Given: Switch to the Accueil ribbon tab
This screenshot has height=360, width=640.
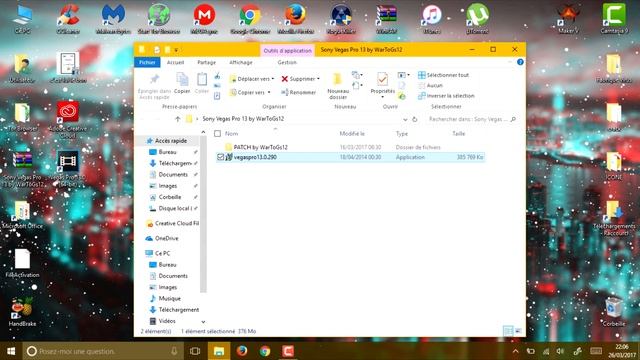Looking at the screenshot, I should (x=176, y=62).
